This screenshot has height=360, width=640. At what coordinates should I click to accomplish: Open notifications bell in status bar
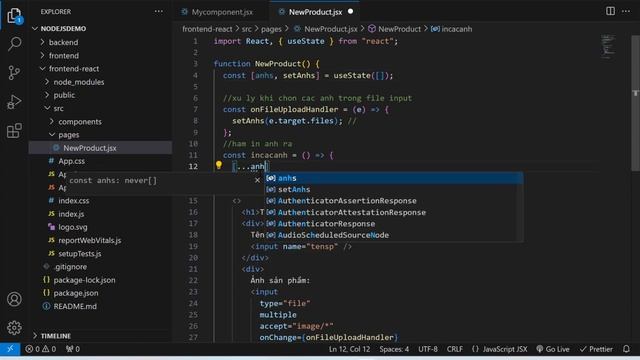point(626,349)
